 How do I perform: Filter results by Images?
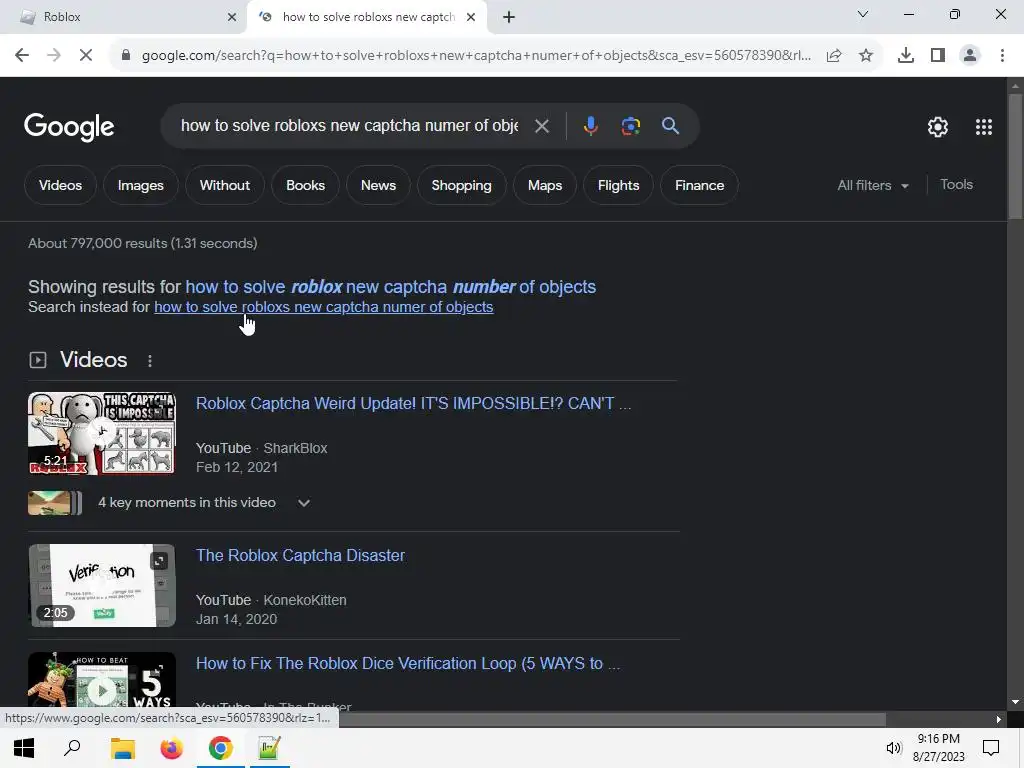[140, 185]
